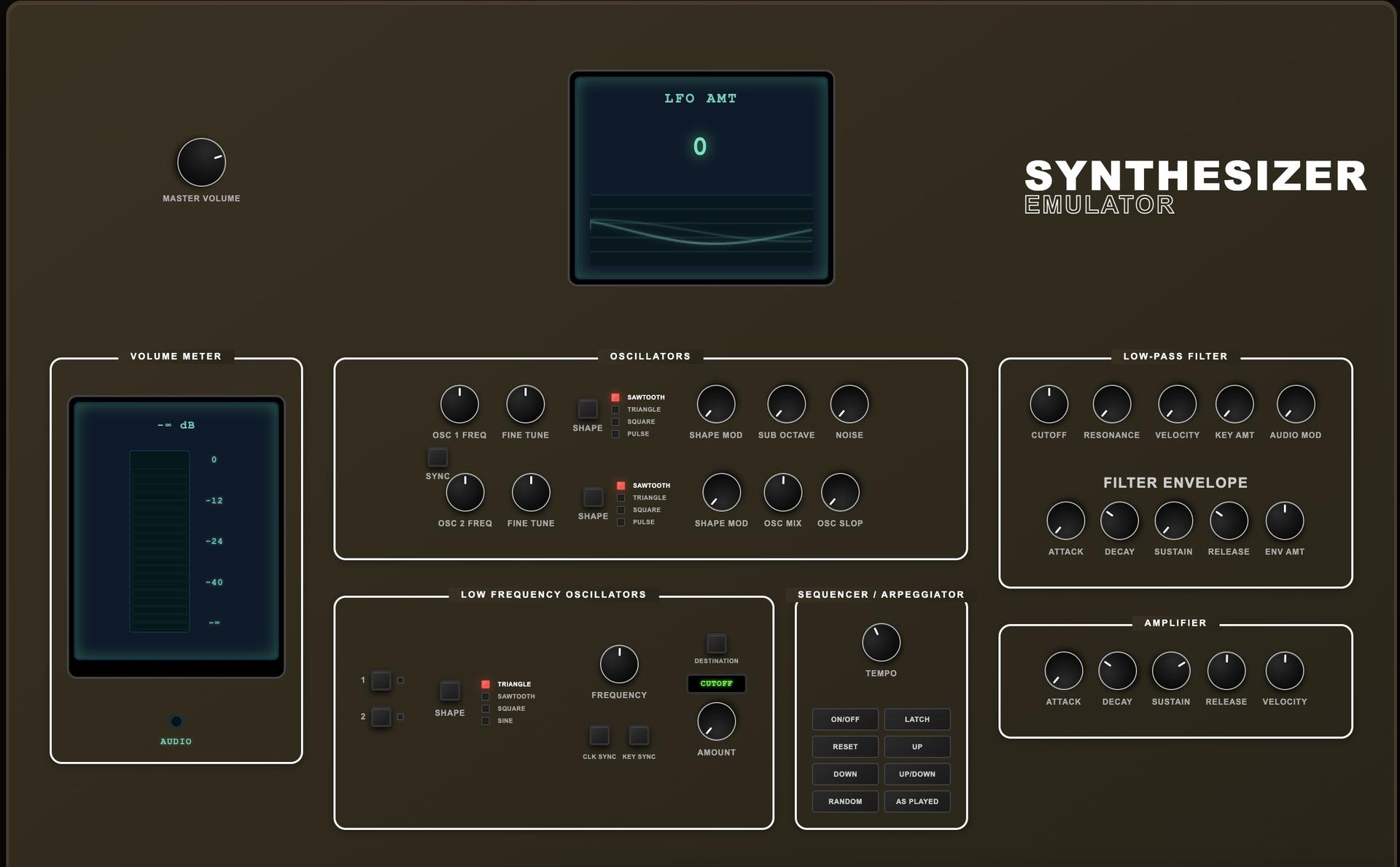1400x867 pixels.
Task: Toggle arpeggiator On/Off button
Action: coord(845,720)
